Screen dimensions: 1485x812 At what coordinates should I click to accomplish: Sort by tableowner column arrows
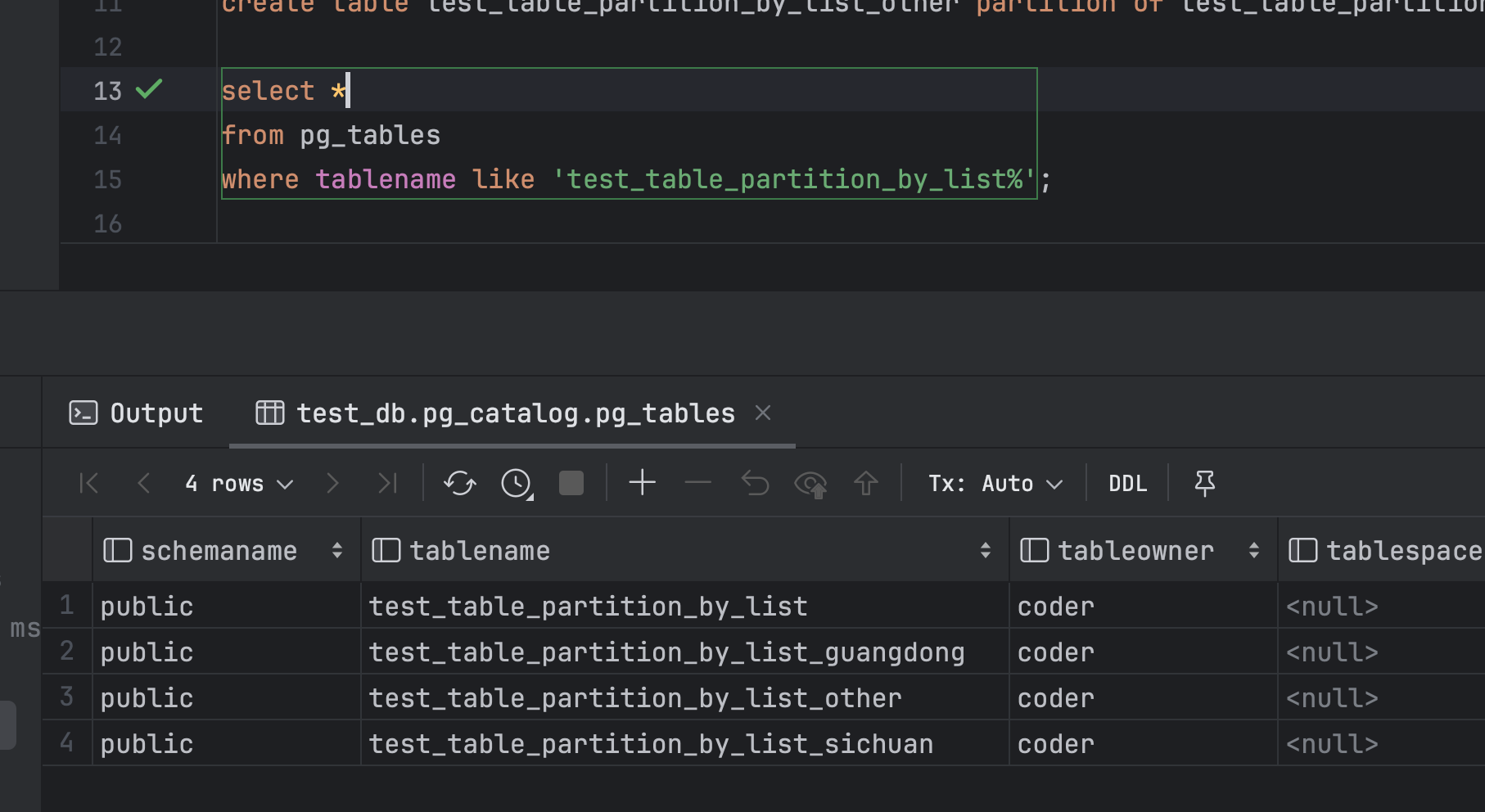[x=1254, y=551]
